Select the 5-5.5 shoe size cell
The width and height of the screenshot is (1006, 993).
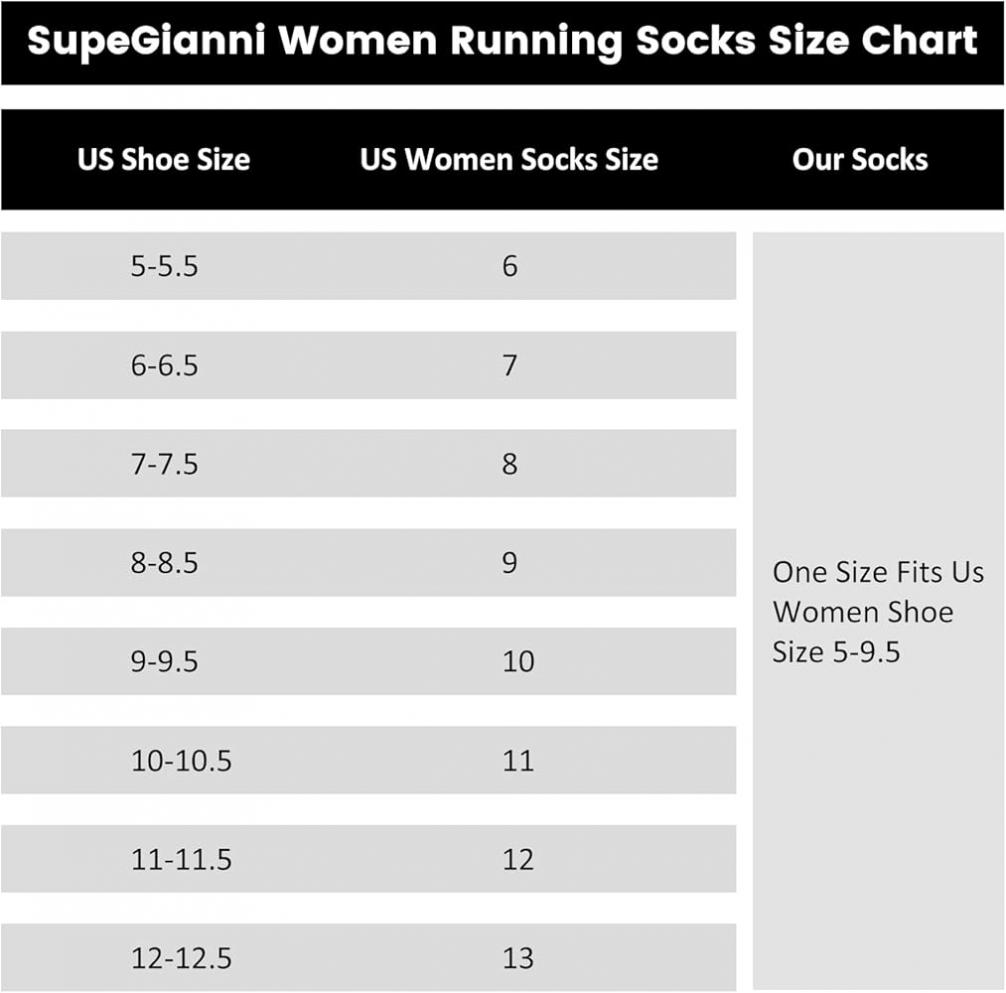click(x=164, y=266)
